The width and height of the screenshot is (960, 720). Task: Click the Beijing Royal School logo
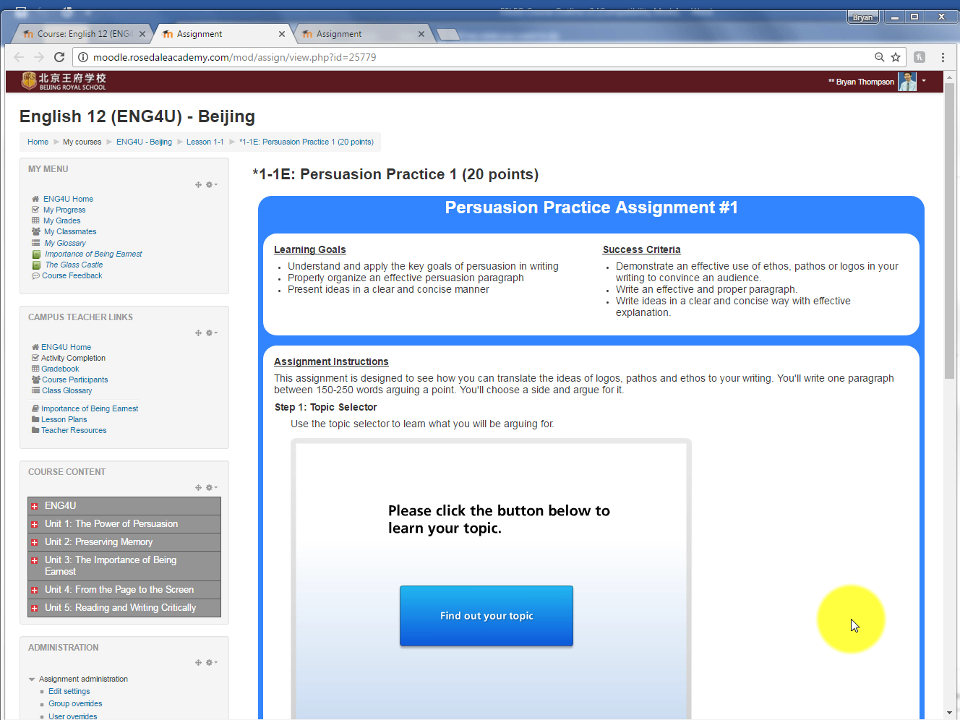pyautogui.click(x=64, y=81)
